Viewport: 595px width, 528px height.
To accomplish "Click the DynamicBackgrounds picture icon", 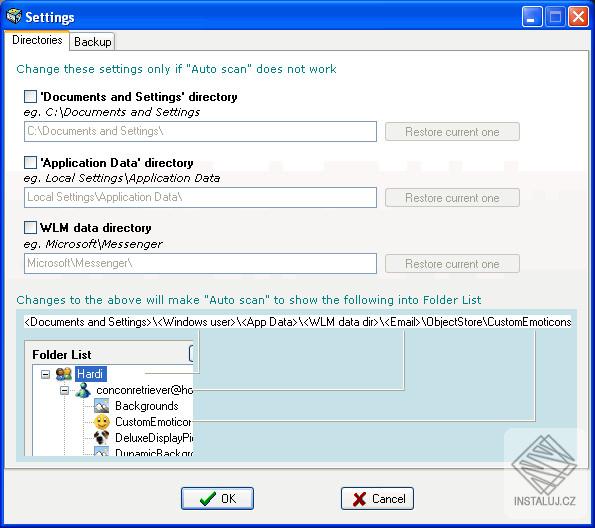I will pyautogui.click(x=101, y=451).
